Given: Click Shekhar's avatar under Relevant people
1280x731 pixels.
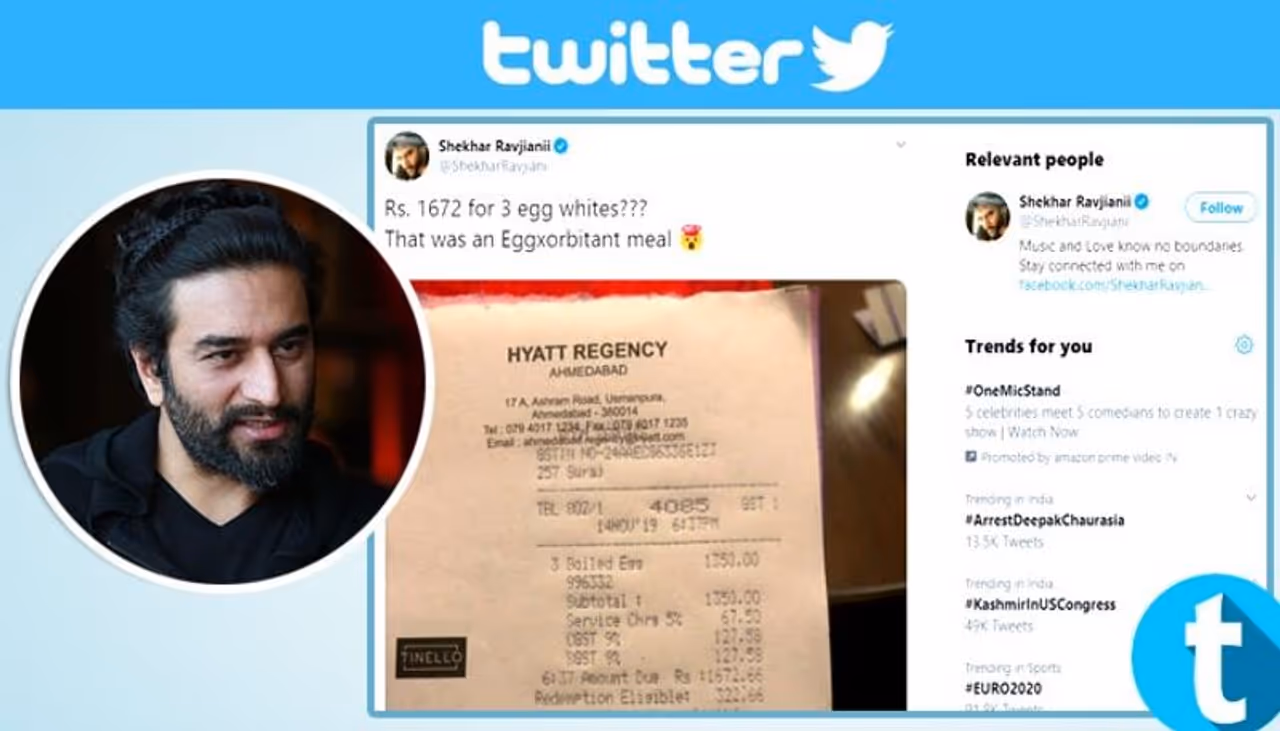Looking at the screenshot, I should 987,215.
